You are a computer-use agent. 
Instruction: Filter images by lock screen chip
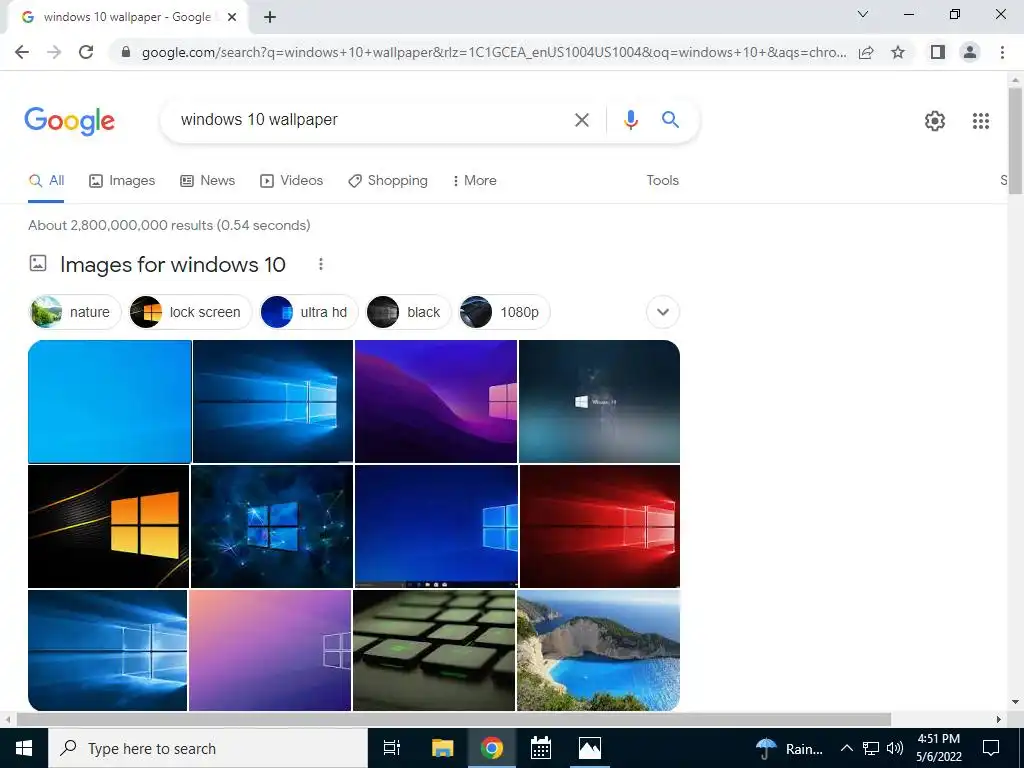pyautogui.click(x=190, y=312)
